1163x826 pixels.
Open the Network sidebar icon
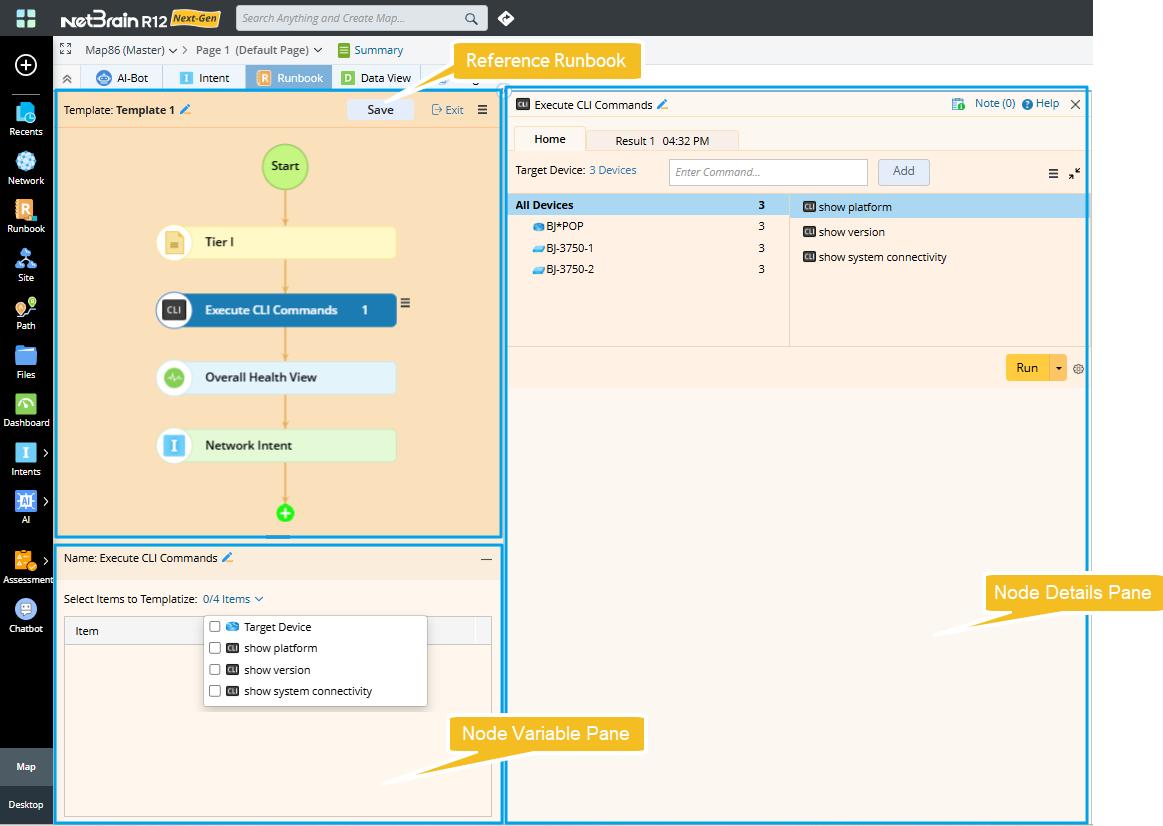click(26, 162)
